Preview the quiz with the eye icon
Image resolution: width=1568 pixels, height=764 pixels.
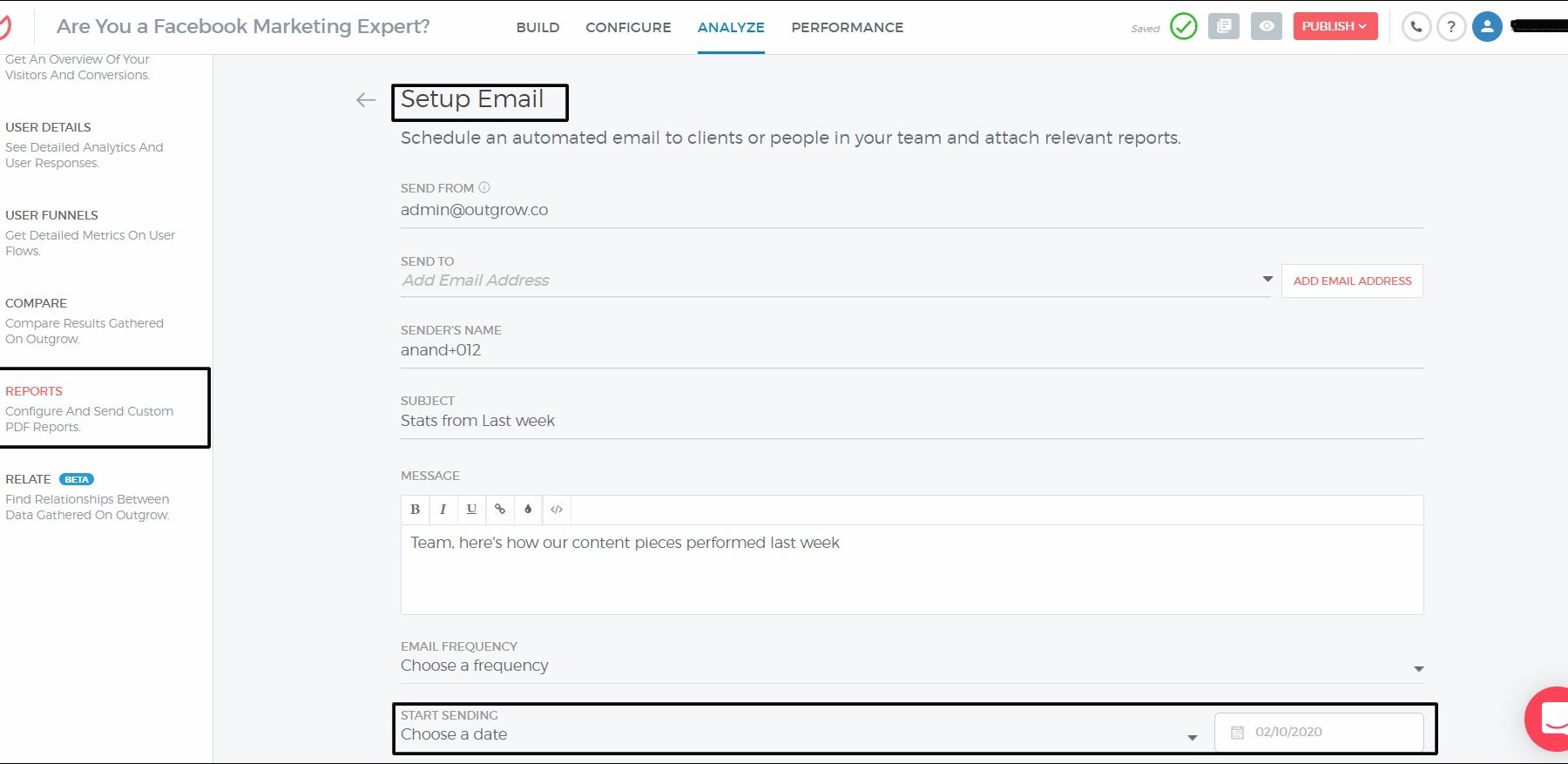[x=1266, y=26]
